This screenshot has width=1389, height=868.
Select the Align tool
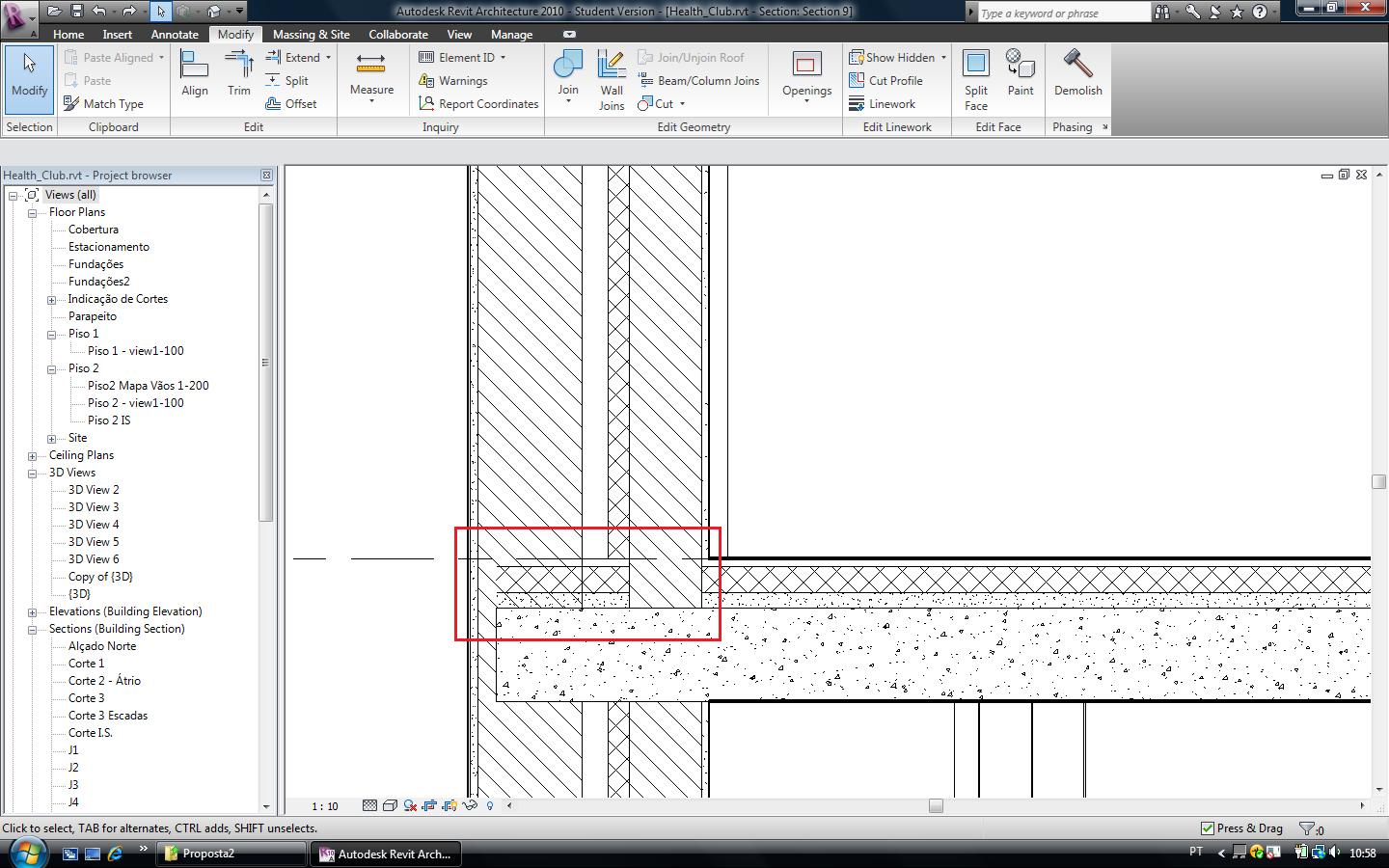click(x=195, y=74)
